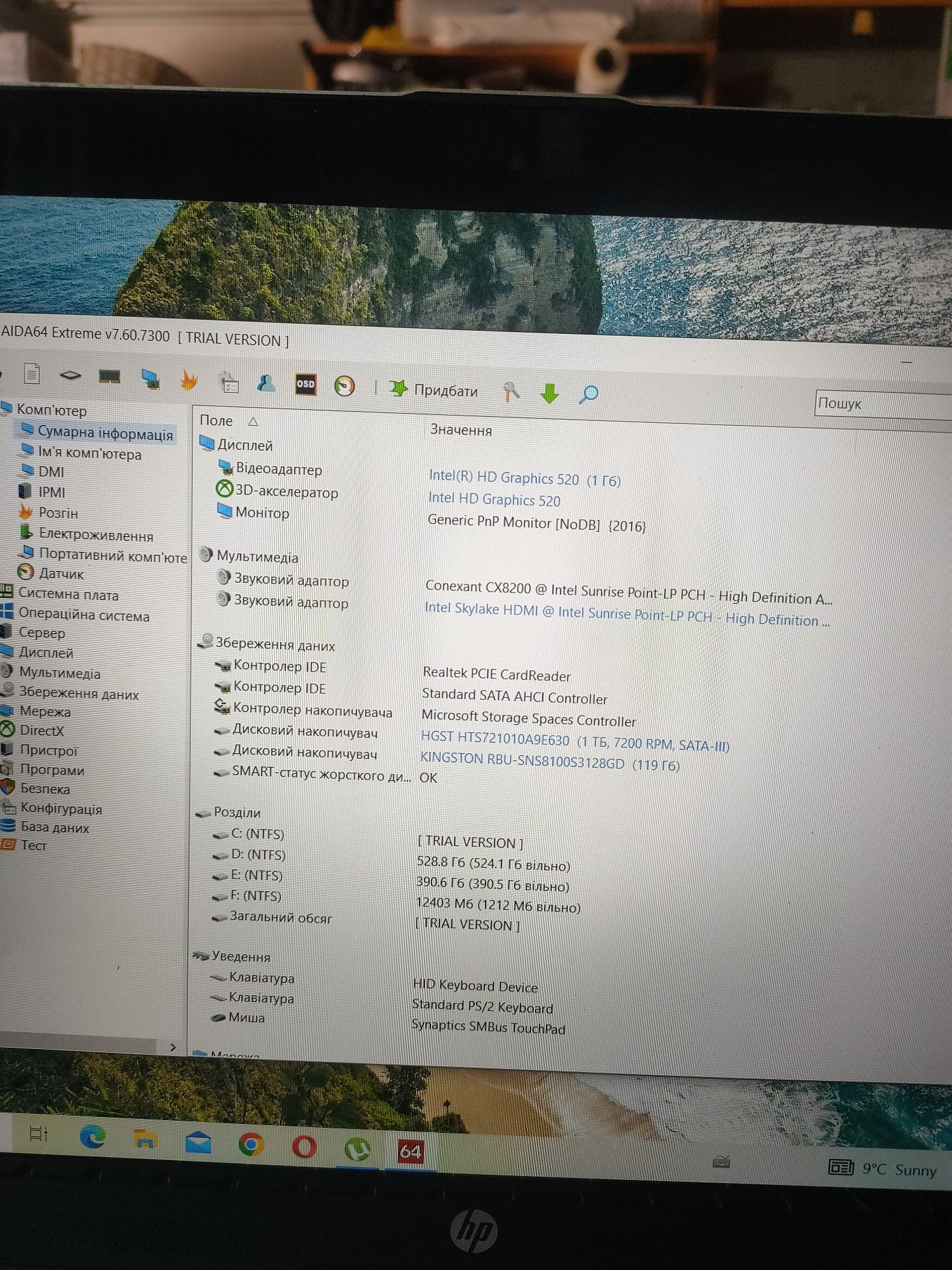Select Збереження даних in left tree
Screen dimensions: 952x1270
pyautogui.click(x=70, y=693)
